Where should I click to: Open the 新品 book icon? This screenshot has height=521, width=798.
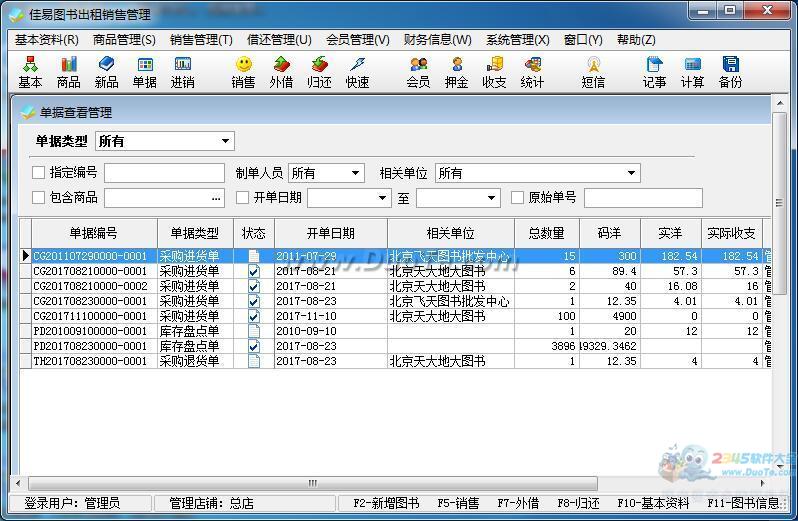(x=106, y=72)
